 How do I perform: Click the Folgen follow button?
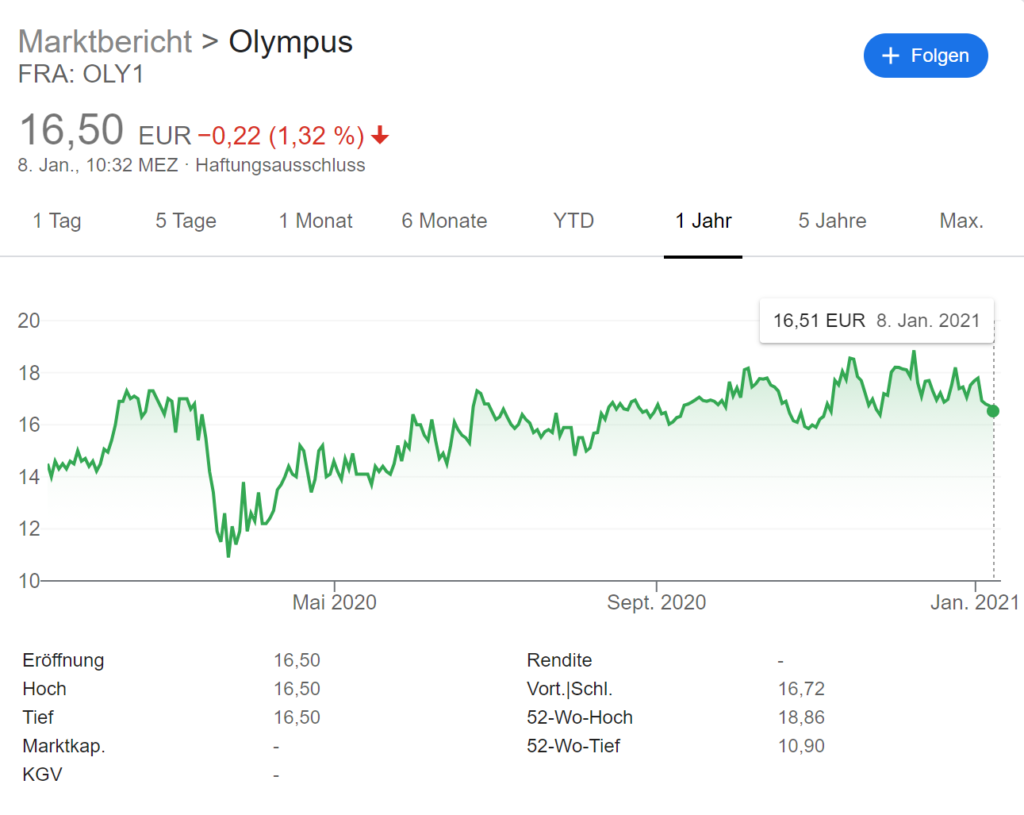coord(925,56)
